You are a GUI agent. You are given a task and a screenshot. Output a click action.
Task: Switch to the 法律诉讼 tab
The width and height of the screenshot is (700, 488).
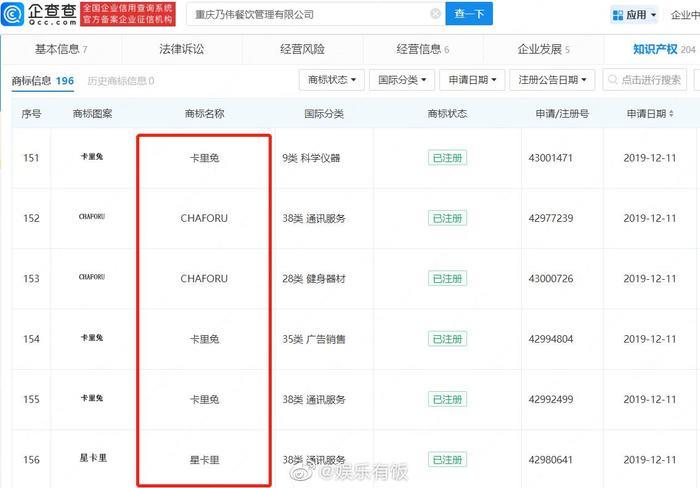(x=180, y=49)
